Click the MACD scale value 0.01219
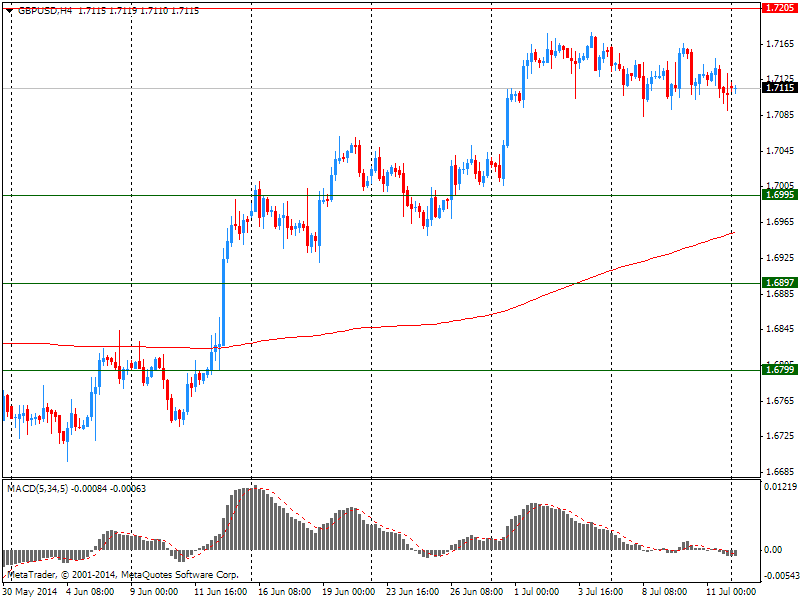Image resolution: width=800 pixels, height=600 pixels. [781, 487]
